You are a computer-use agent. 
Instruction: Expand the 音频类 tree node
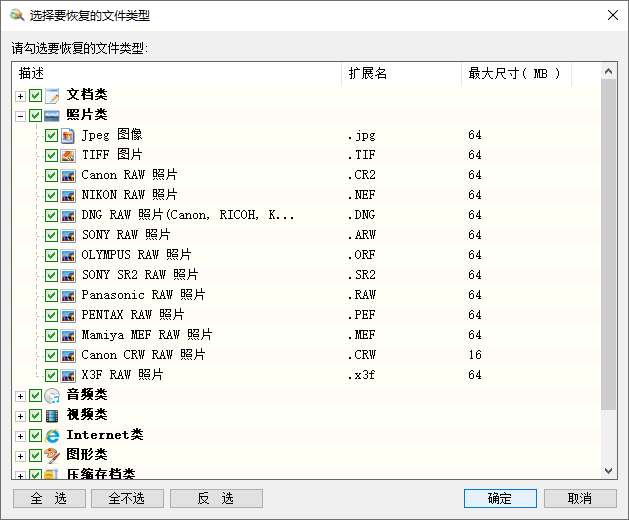20,396
